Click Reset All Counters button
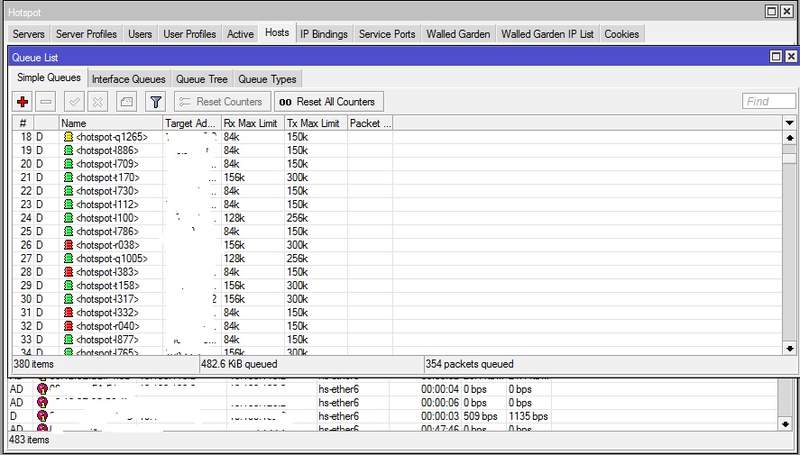Screen dimensions: 800x455 [x=329, y=102]
